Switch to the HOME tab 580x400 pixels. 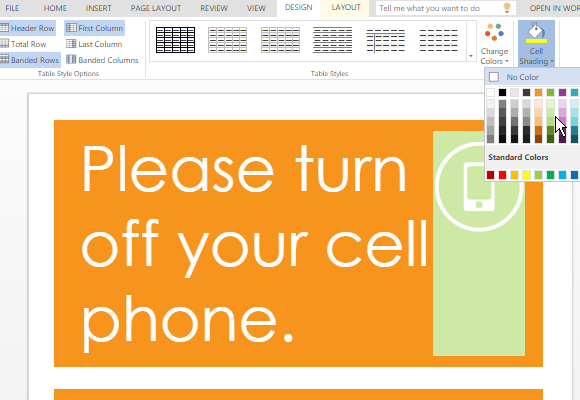click(55, 8)
